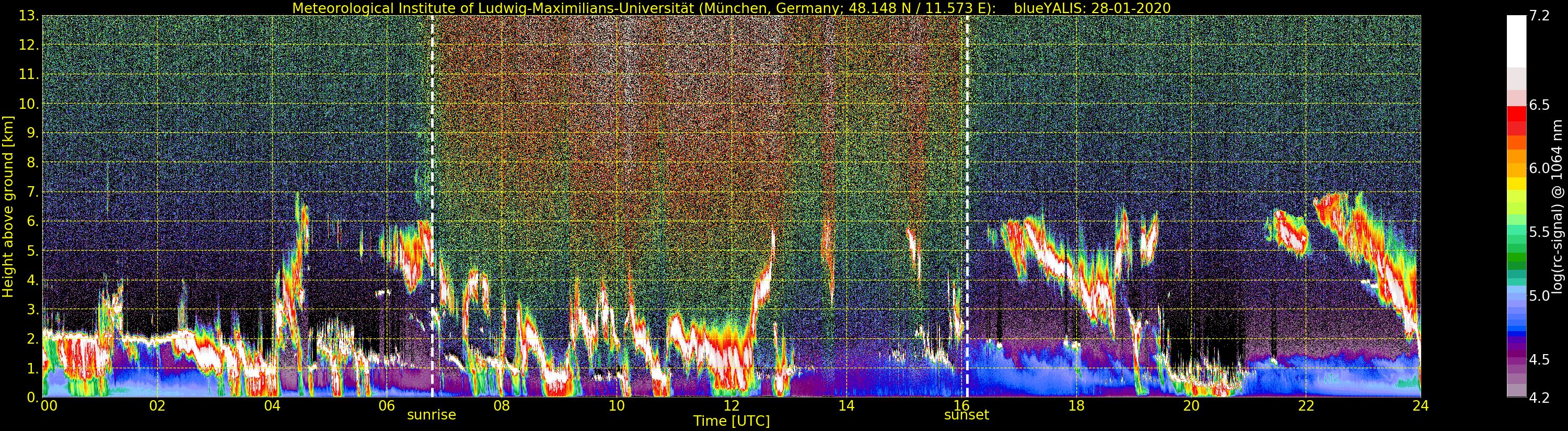Image resolution: width=1568 pixels, height=431 pixels.
Task: Click the "sunrise" label under the time axis
Action: coord(431,415)
